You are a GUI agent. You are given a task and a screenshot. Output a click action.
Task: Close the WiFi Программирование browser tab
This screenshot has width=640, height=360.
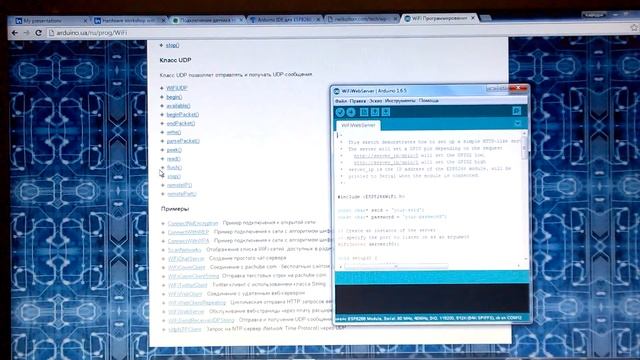pyautogui.click(x=473, y=18)
